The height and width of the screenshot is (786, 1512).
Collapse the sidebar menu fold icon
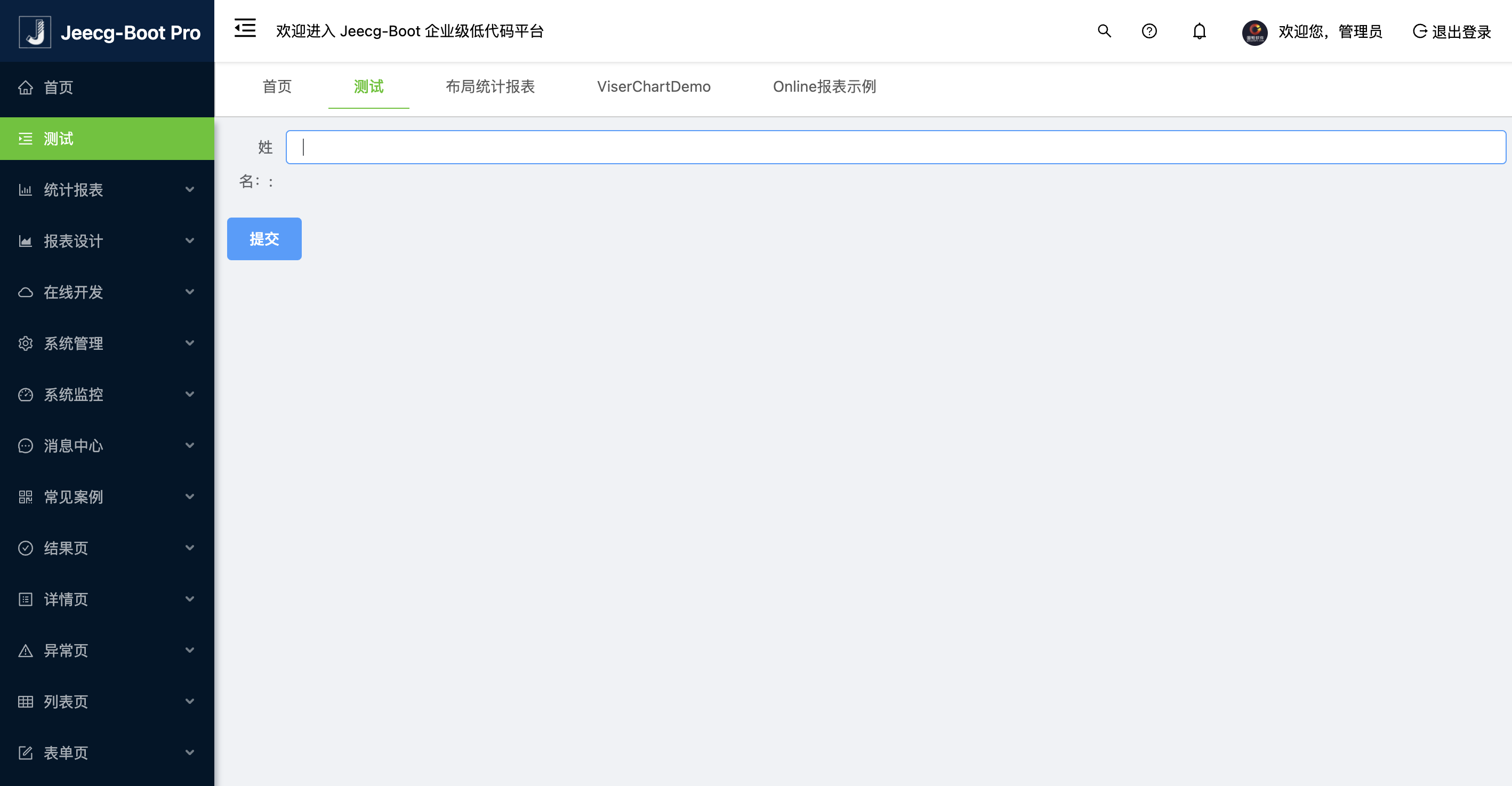click(x=245, y=29)
